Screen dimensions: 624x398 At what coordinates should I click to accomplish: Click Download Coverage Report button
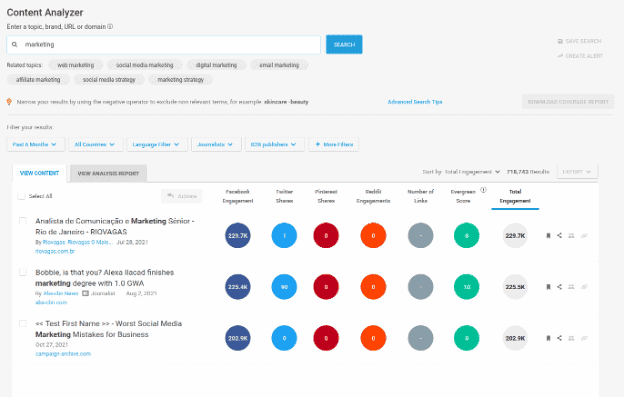pos(568,102)
